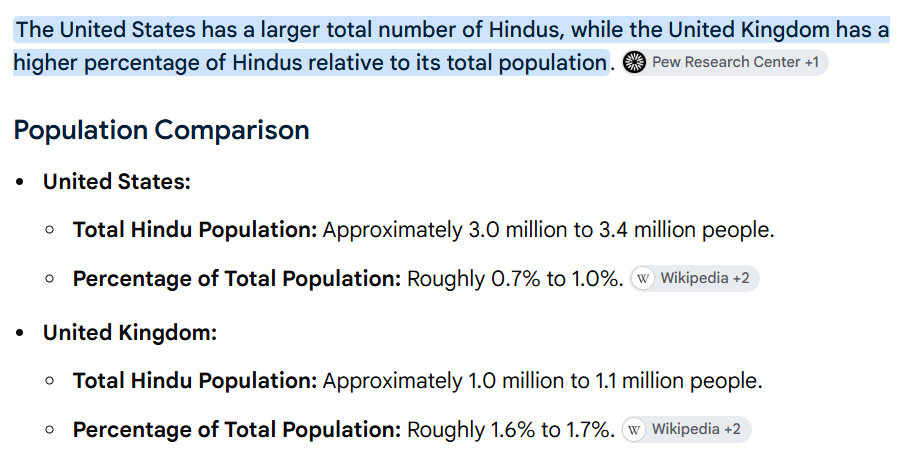Click the text 'Roughly 0.7% to 1.0%'
This screenshot has width=907, height=454.
(x=515, y=279)
